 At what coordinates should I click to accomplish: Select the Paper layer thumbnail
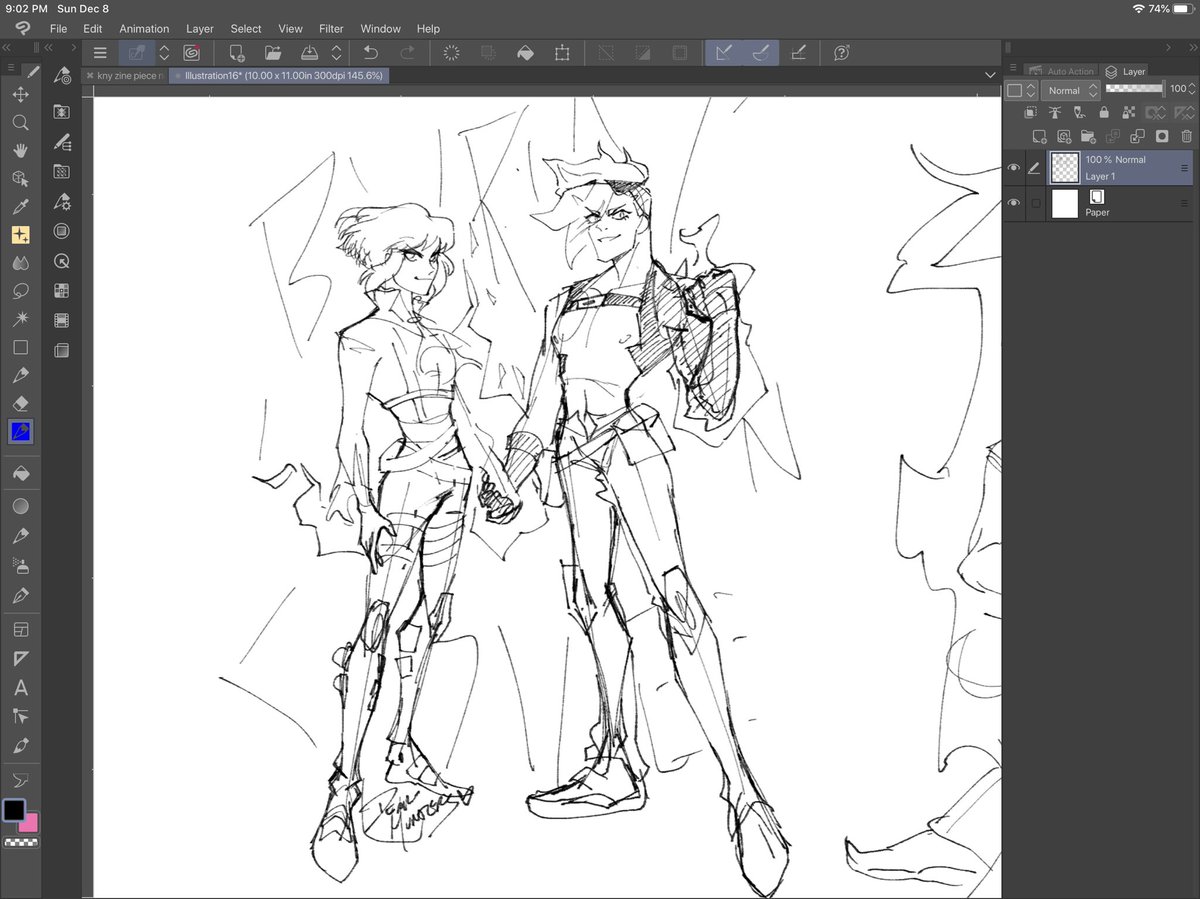(1065, 203)
